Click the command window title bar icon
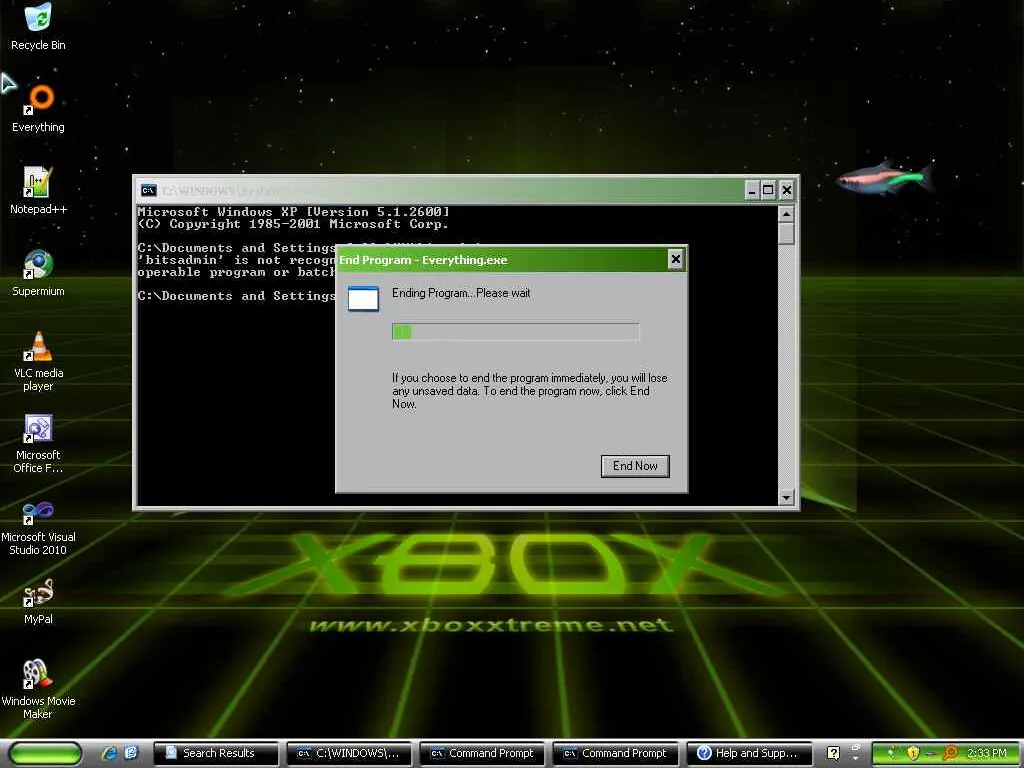The width and height of the screenshot is (1024, 768). tap(149, 190)
